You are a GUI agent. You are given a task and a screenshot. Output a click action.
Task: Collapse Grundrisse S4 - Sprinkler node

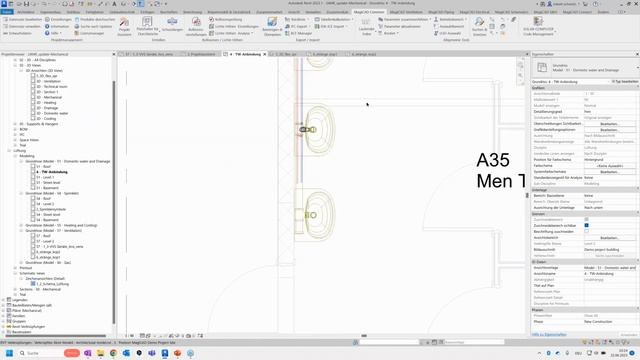pos(21,193)
